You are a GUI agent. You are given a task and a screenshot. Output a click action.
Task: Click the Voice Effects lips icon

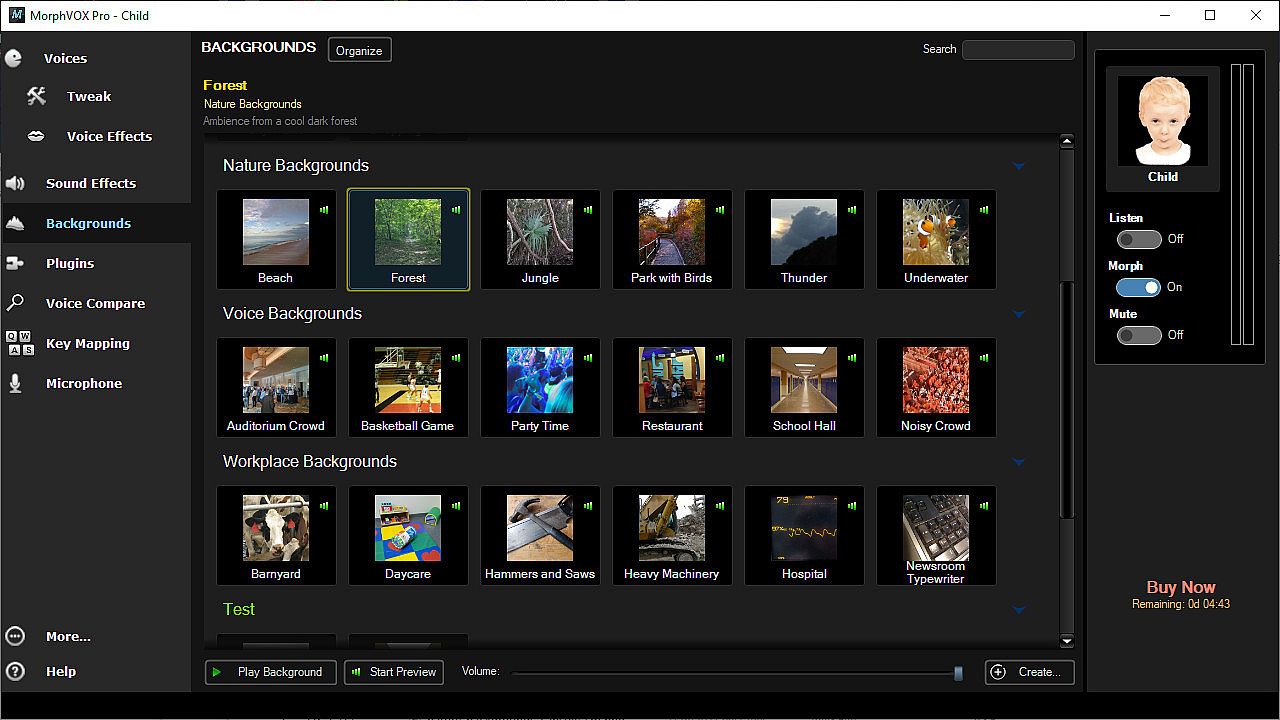click(x=37, y=136)
